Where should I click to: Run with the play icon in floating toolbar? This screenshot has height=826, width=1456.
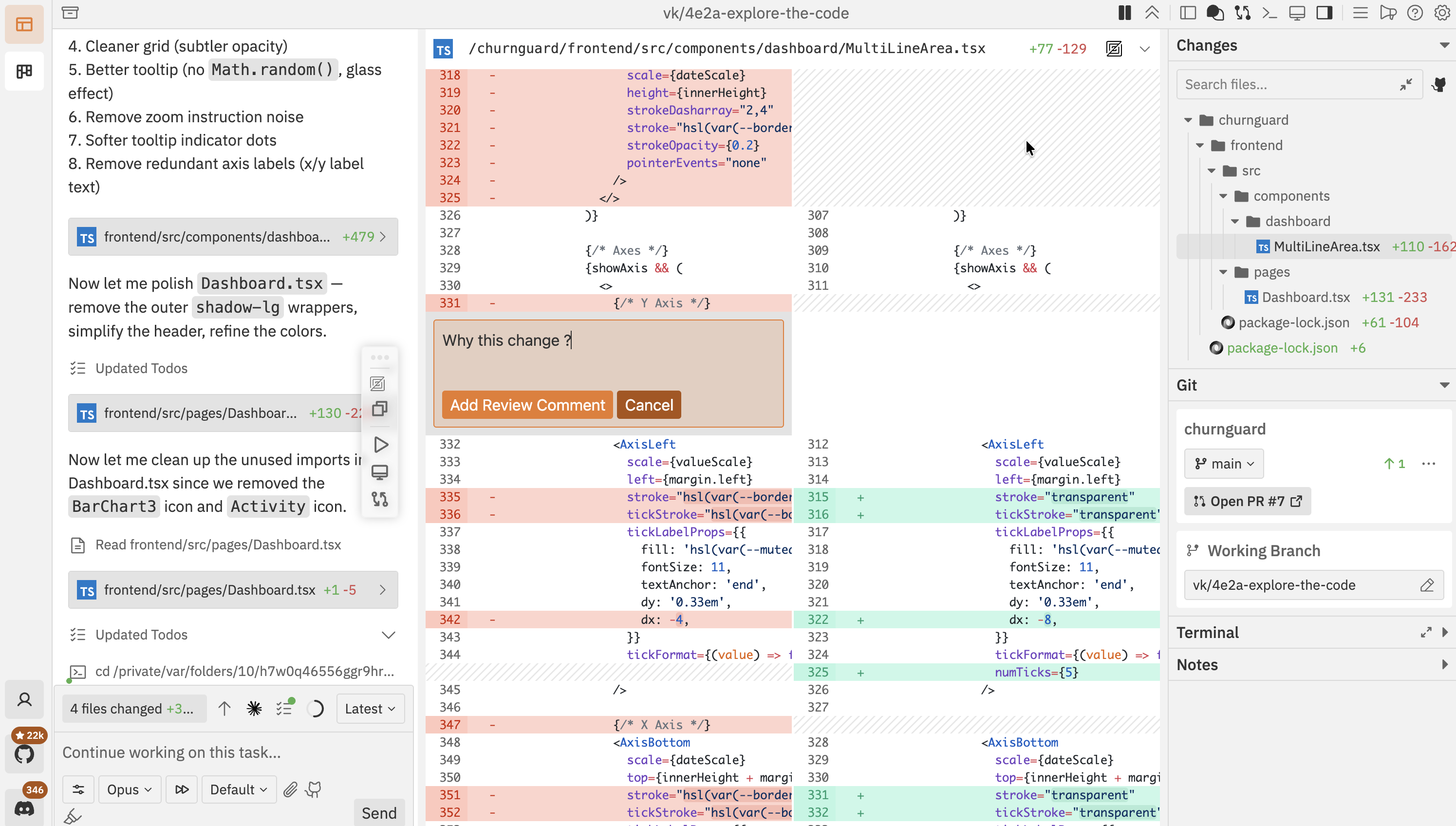[x=381, y=444]
